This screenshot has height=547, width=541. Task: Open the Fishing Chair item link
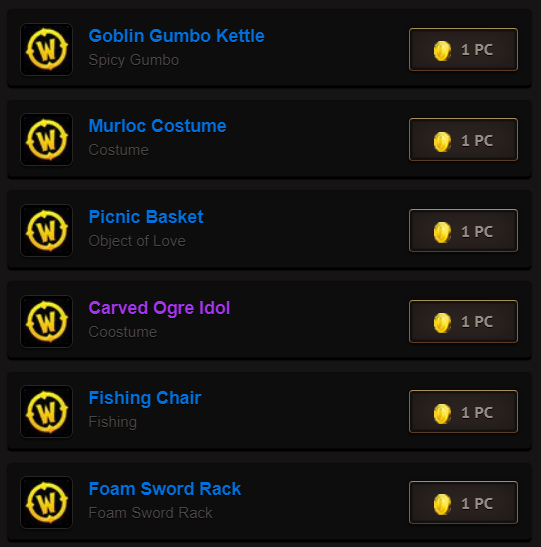pyautogui.click(x=145, y=398)
